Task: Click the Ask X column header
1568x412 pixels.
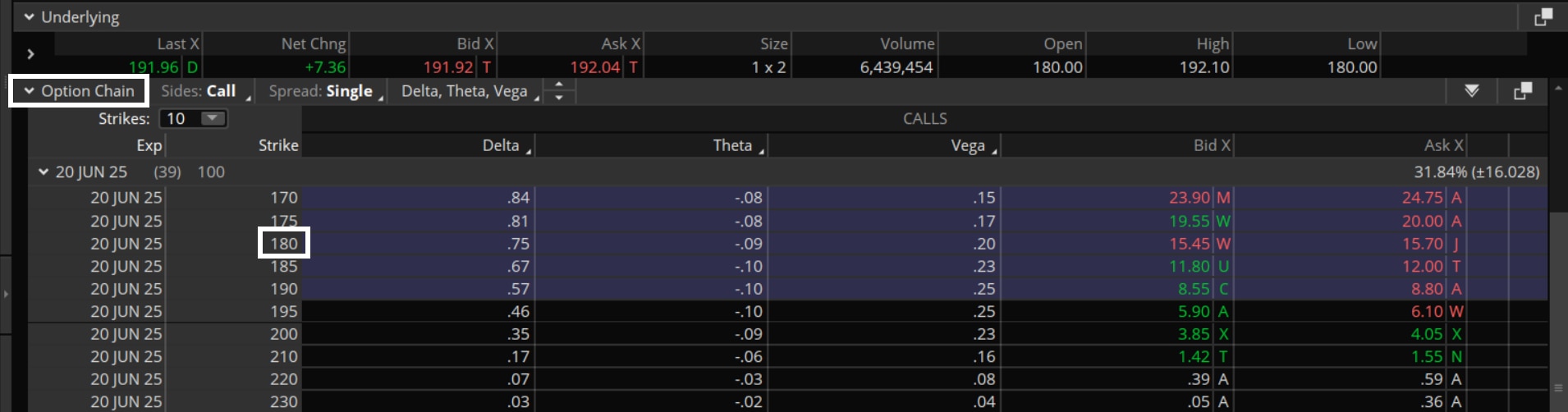Action: coord(1444,145)
